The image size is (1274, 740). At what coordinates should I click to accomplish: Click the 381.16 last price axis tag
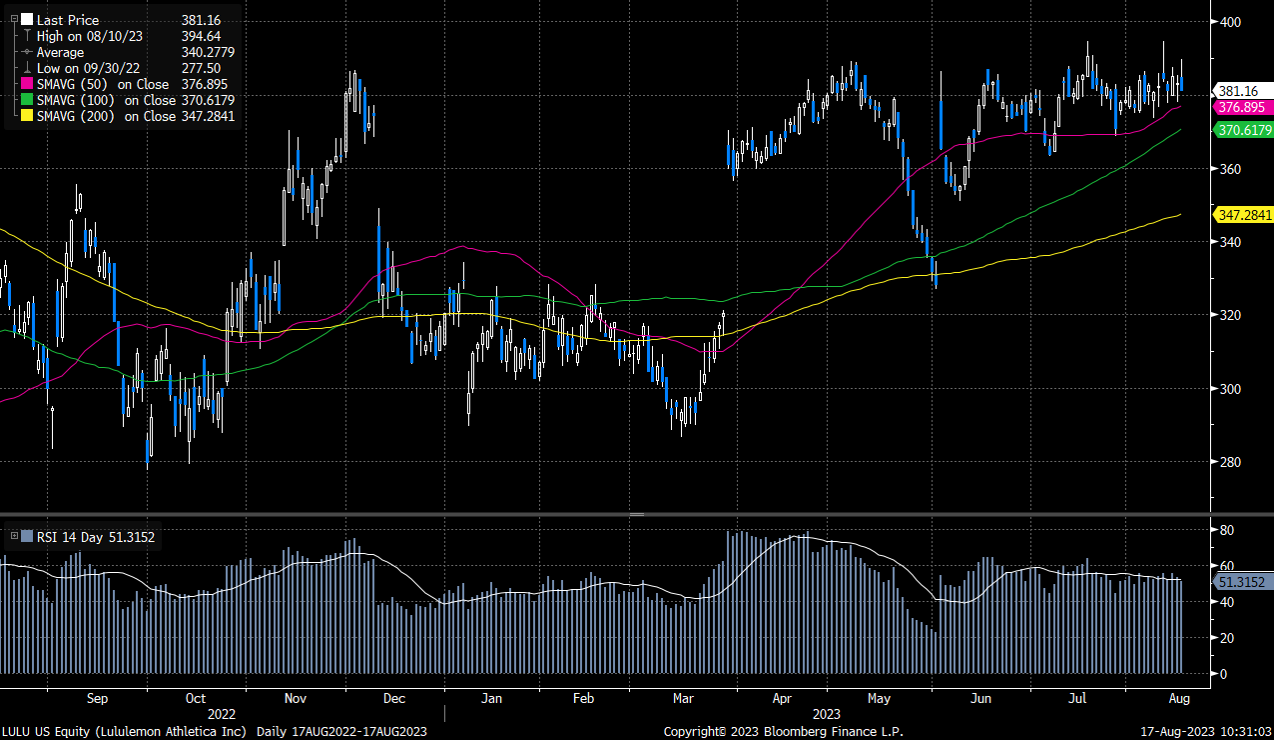[1236, 92]
